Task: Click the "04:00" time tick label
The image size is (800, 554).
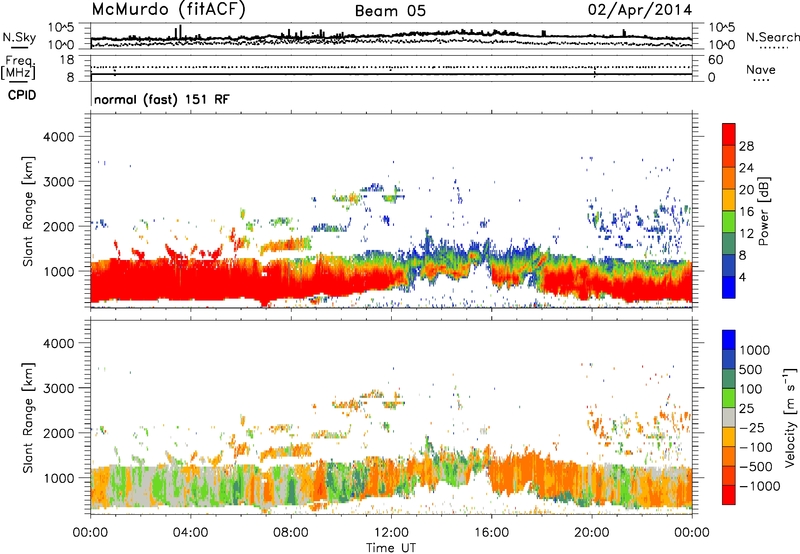Action: 190,533
